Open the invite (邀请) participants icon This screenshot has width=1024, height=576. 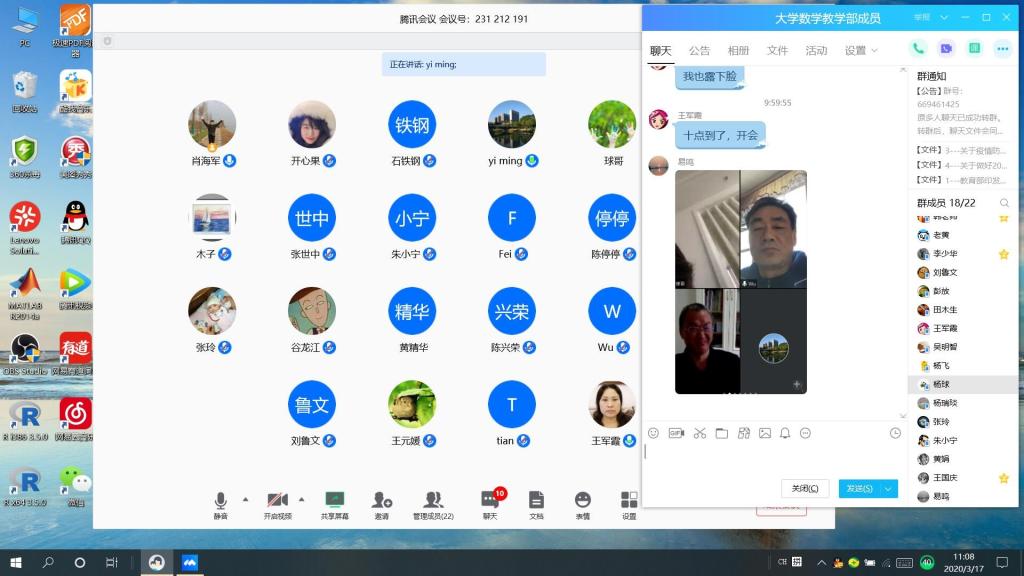click(x=381, y=499)
